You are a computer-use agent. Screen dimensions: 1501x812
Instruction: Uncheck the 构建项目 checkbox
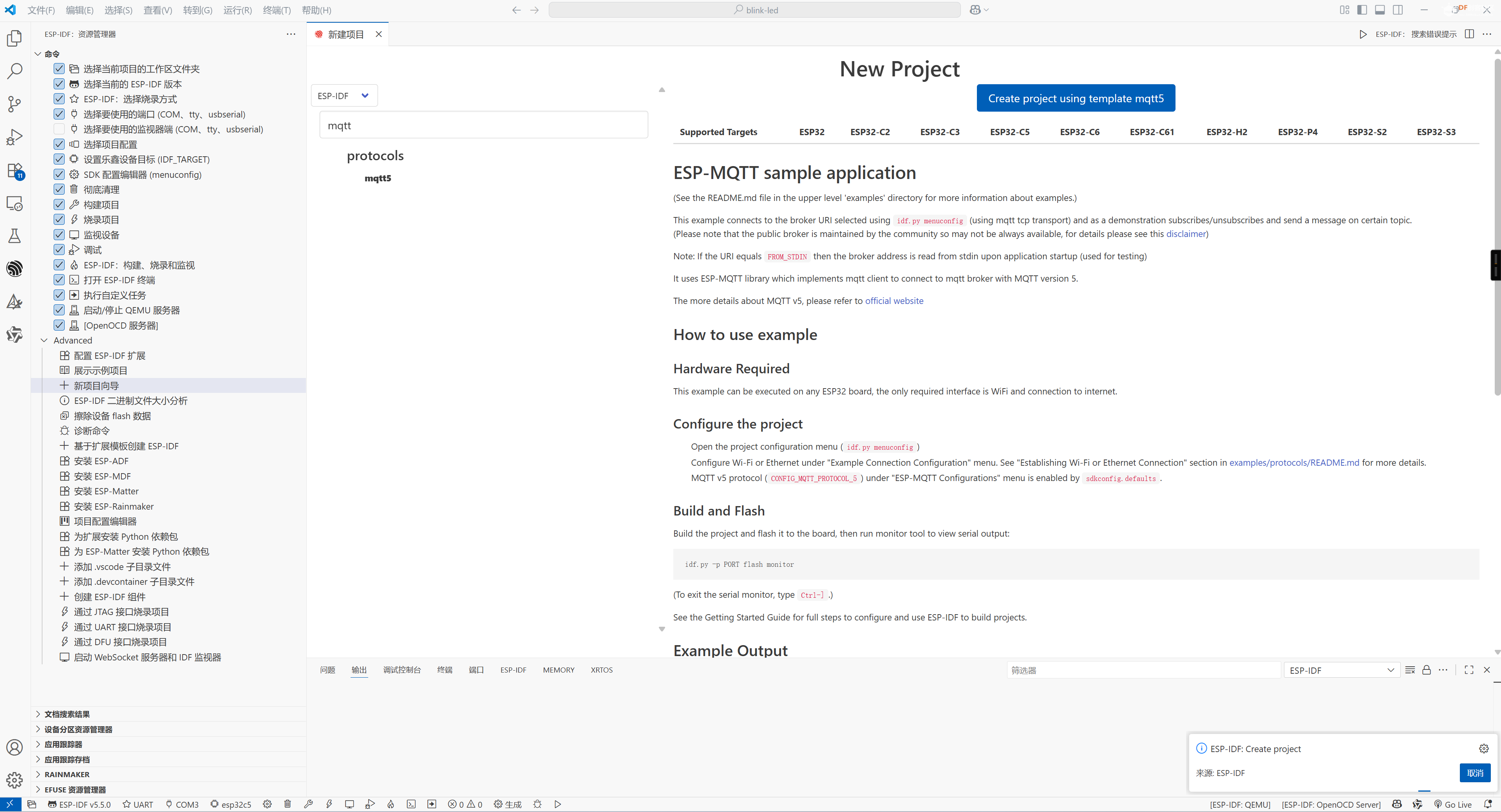(x=59, y=204)
